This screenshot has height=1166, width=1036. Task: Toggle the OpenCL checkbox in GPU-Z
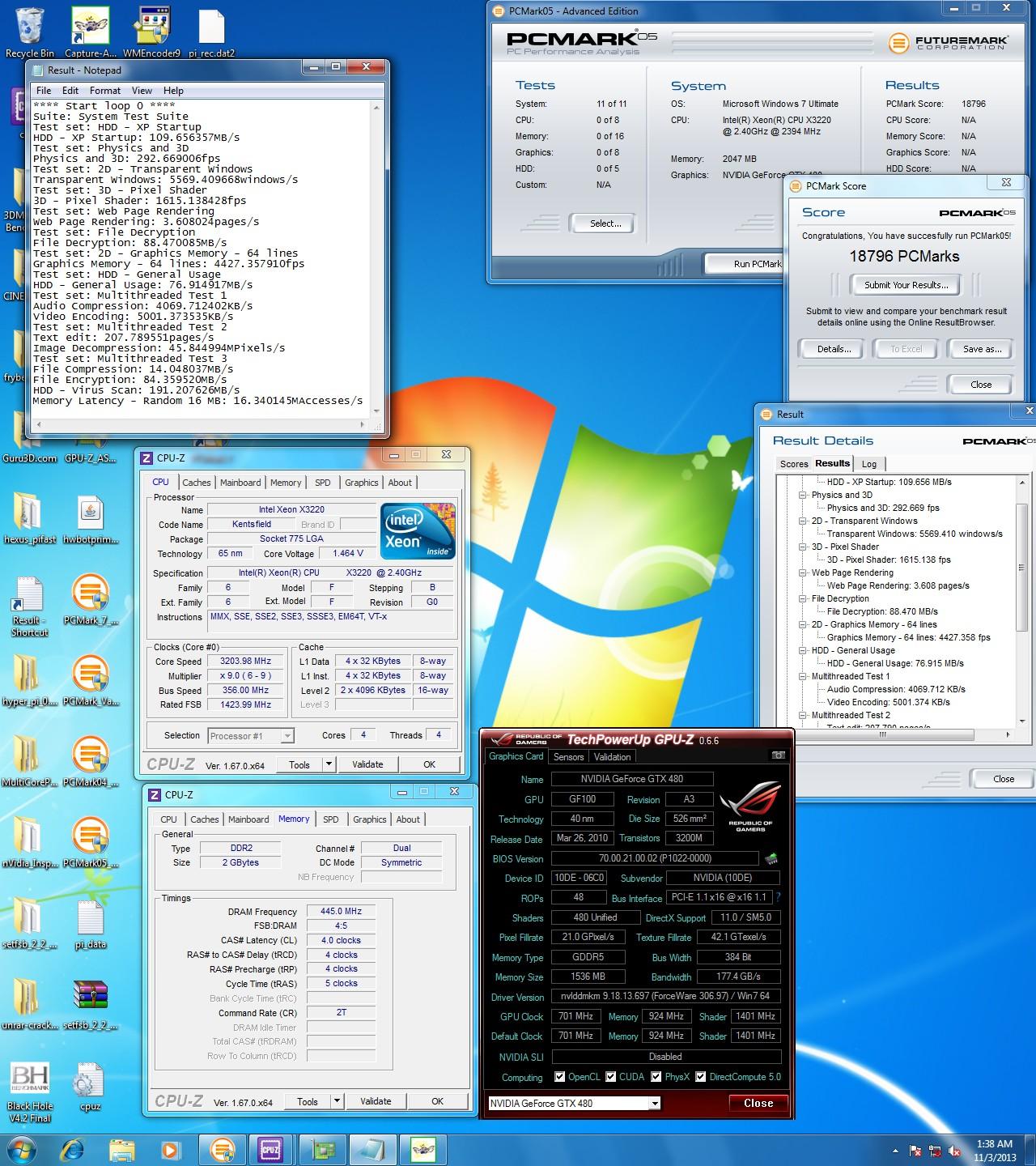pos(560,1077)
